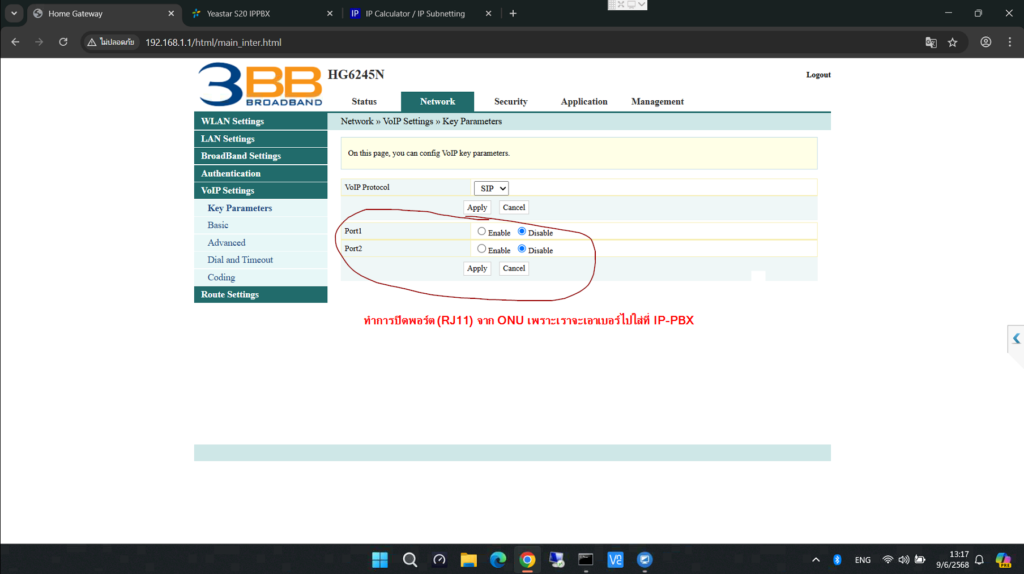This screenshot has height=574, width=1024.
Task: Open the Application tab
Action: [x=584, y=102]
